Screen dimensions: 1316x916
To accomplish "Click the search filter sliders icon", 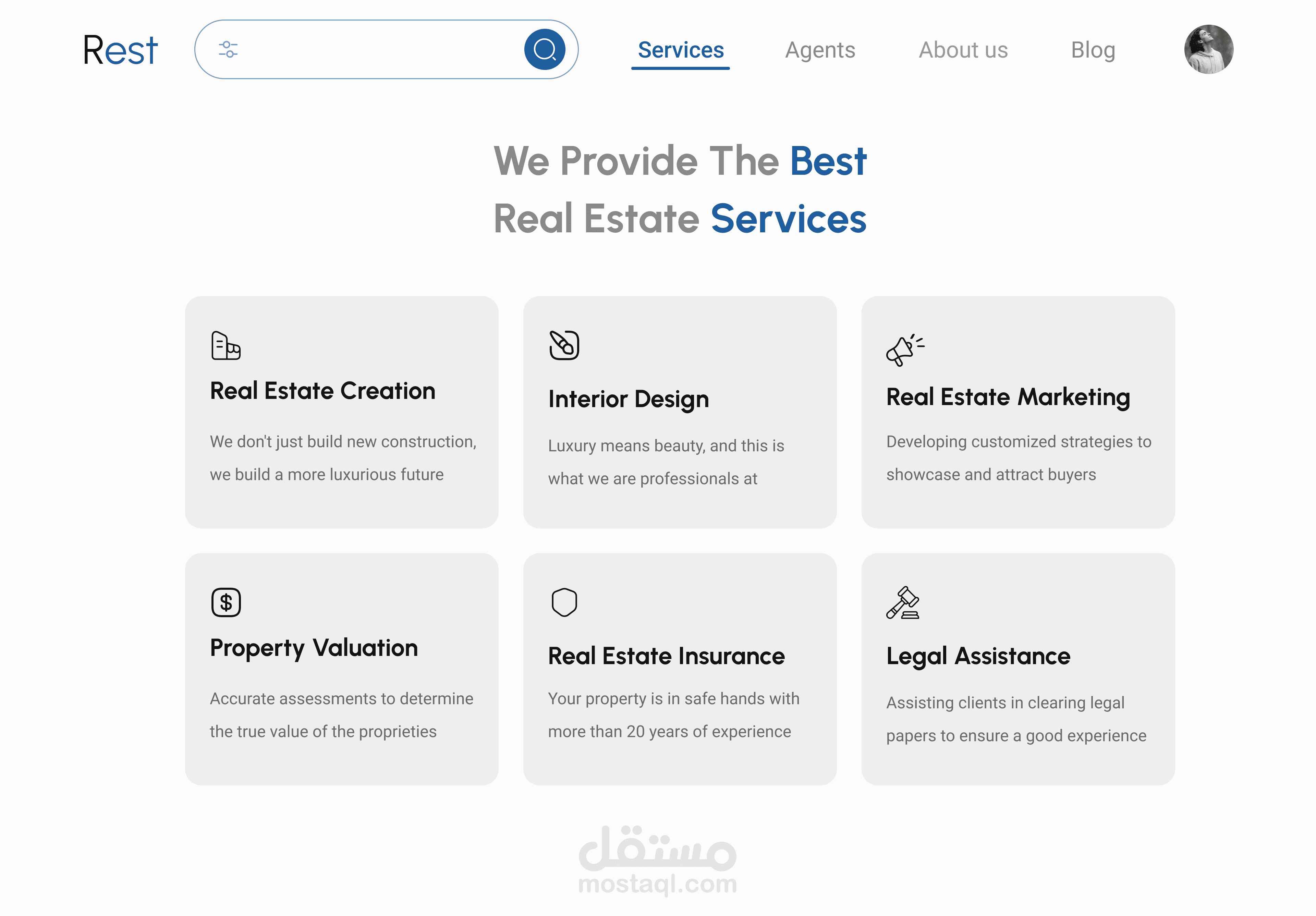I will tap(228, 50).
